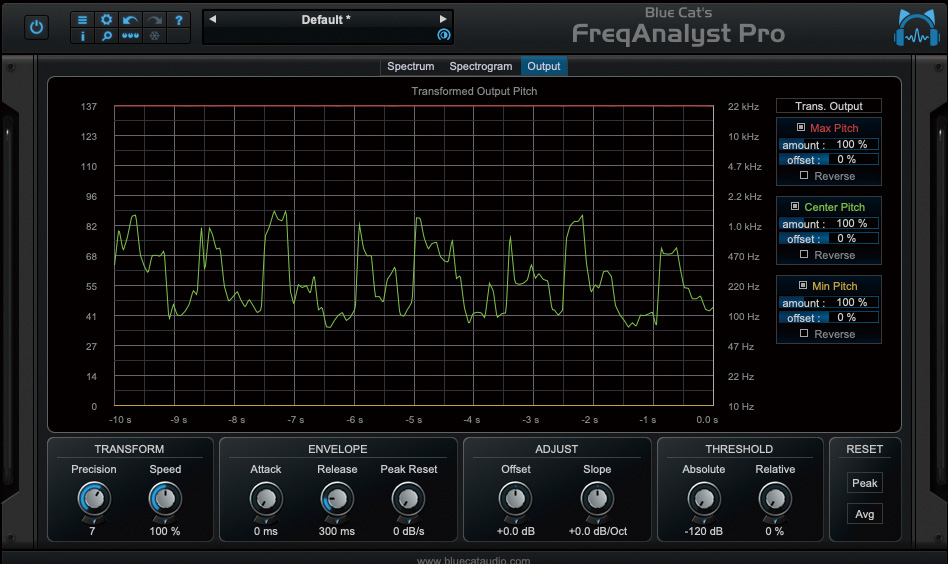This screenshot has width=948, height=564.
Task: Click the Reset Peak button
Action: point(865,483)
